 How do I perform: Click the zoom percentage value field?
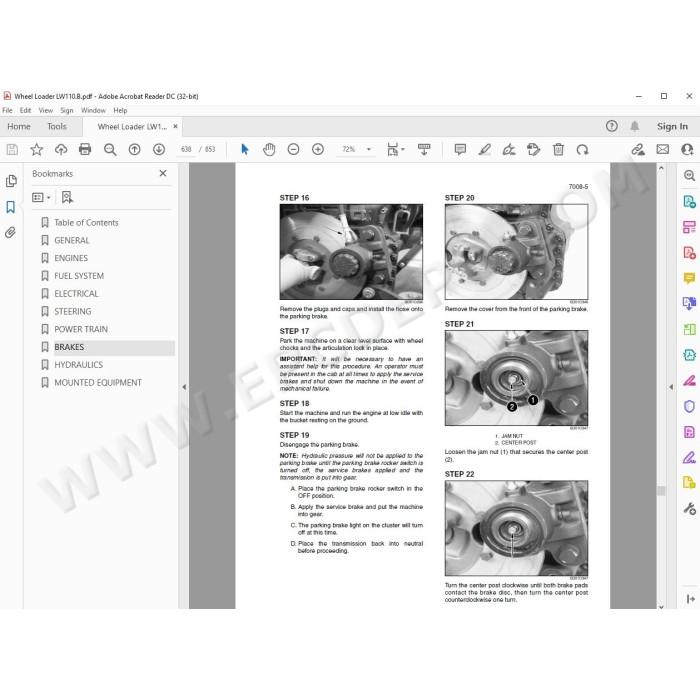tap(349, 149)
